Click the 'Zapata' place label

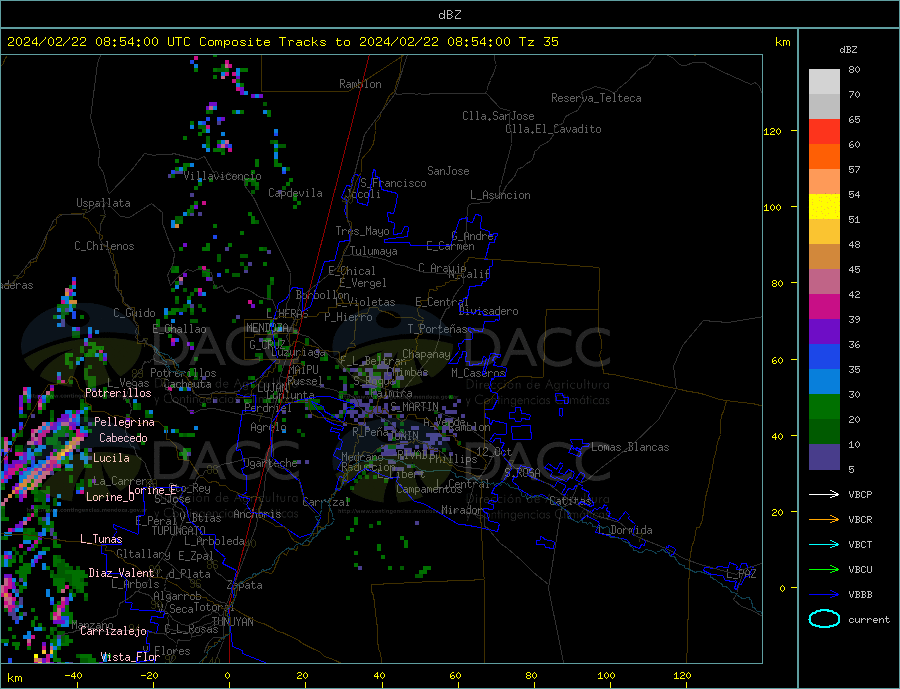(x=245, y=586)
